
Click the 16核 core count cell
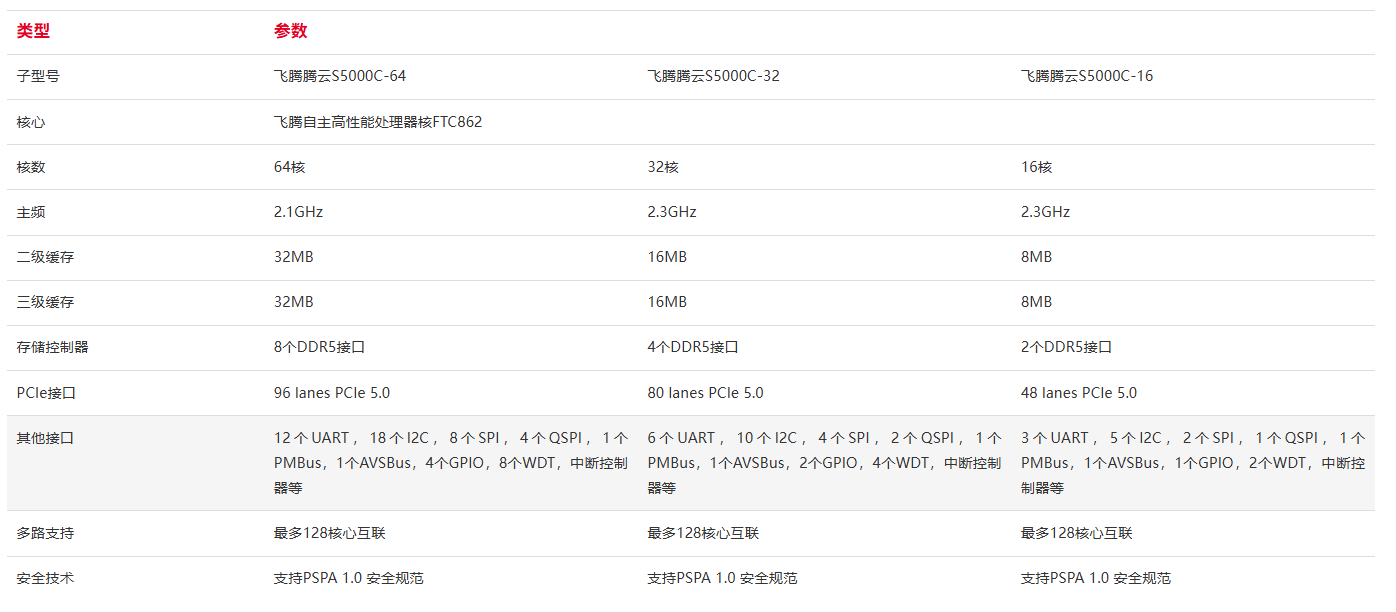(x=1036, y=167)
